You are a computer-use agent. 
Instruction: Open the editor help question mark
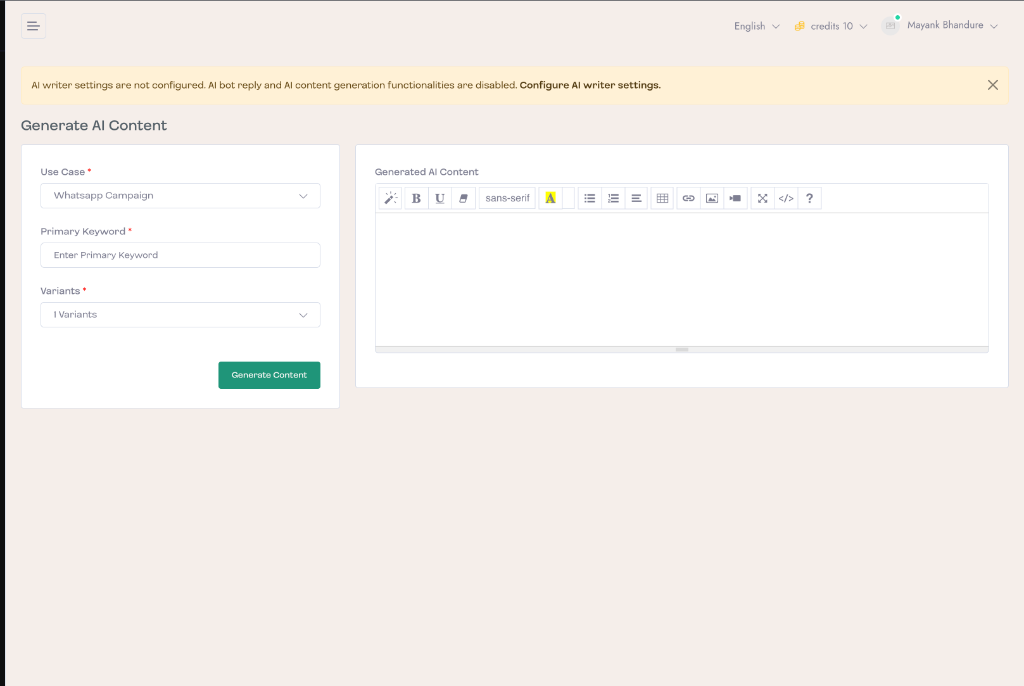pos(809,198)
